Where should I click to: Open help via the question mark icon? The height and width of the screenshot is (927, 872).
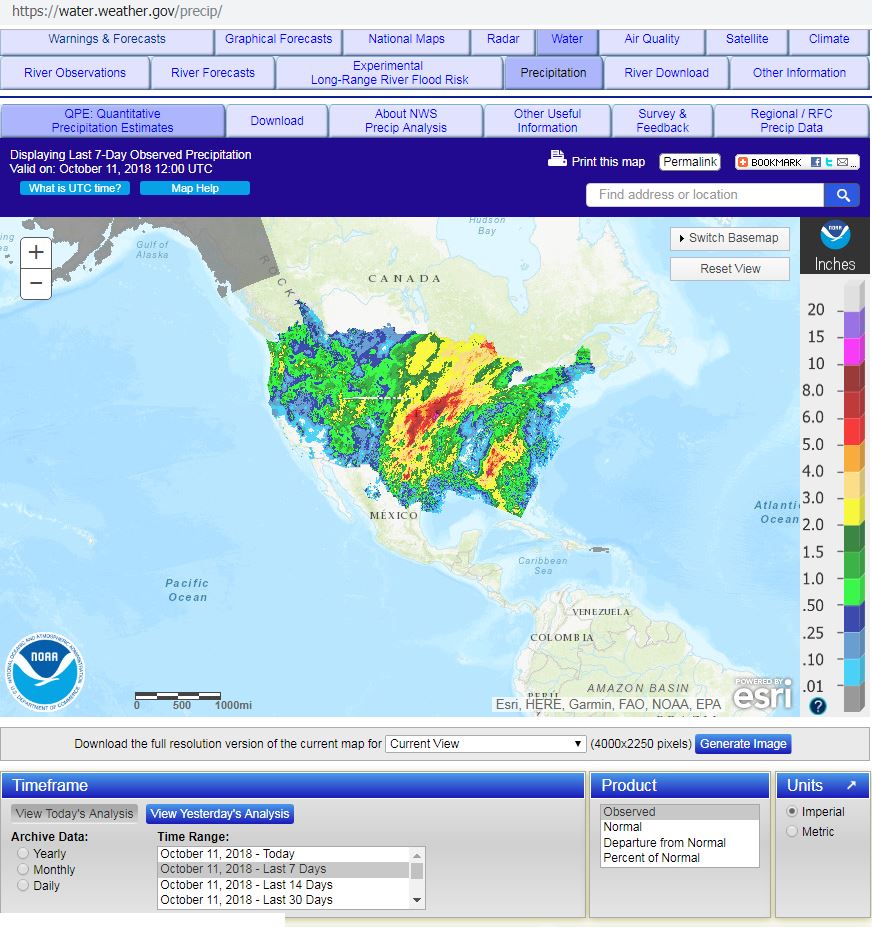point(817,706)
